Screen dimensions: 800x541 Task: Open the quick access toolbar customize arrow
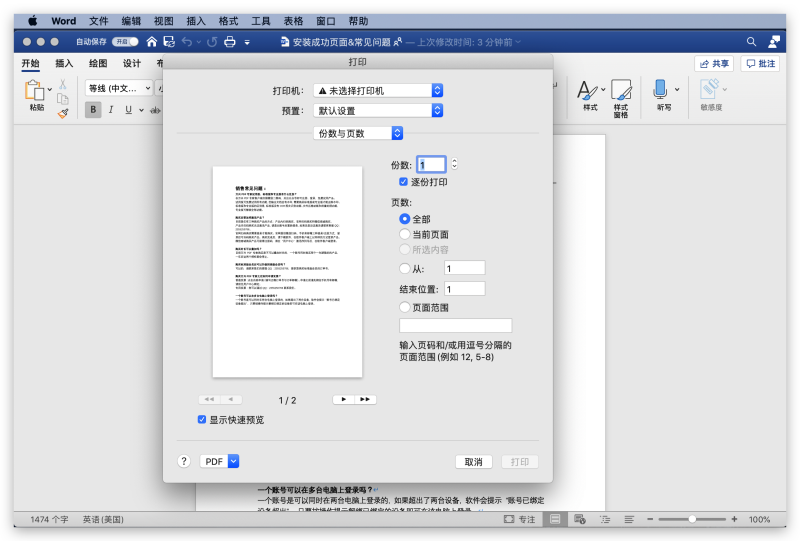click(247, 42)
